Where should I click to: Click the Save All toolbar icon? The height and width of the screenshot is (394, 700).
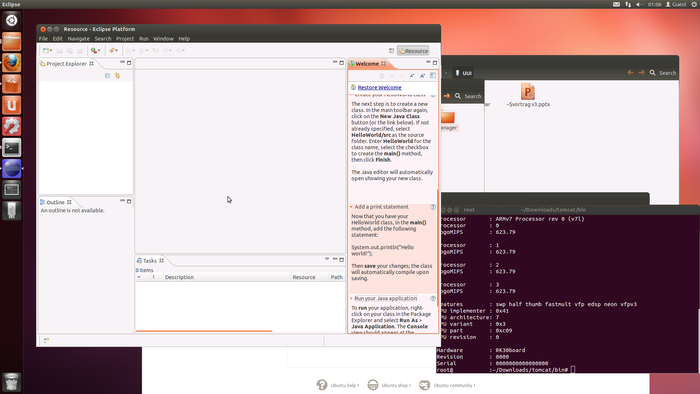click(x=70, y=50)
